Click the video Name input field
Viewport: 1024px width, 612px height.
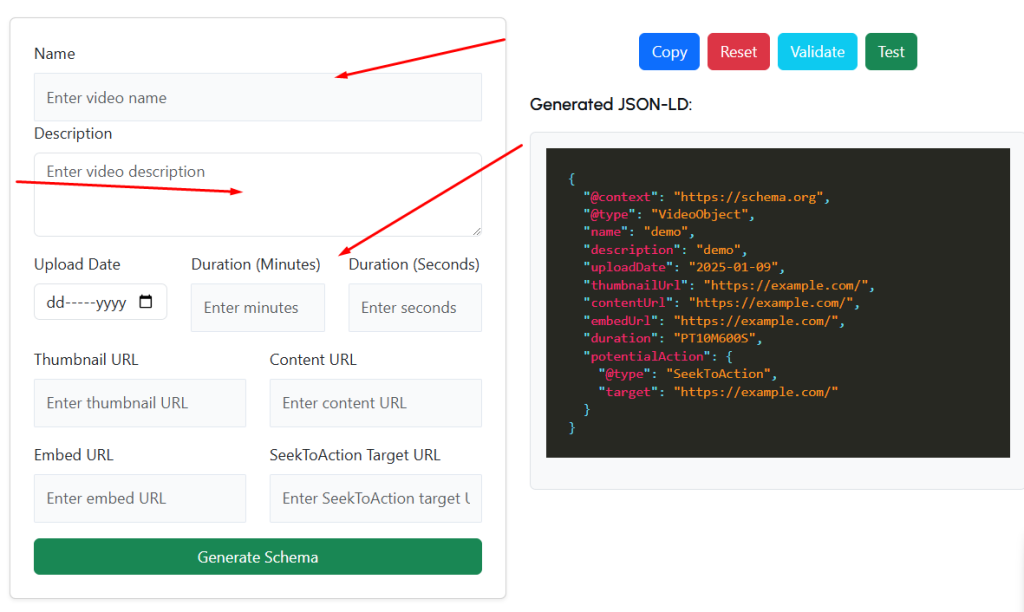pyautogui.click(x=257, y=97)
